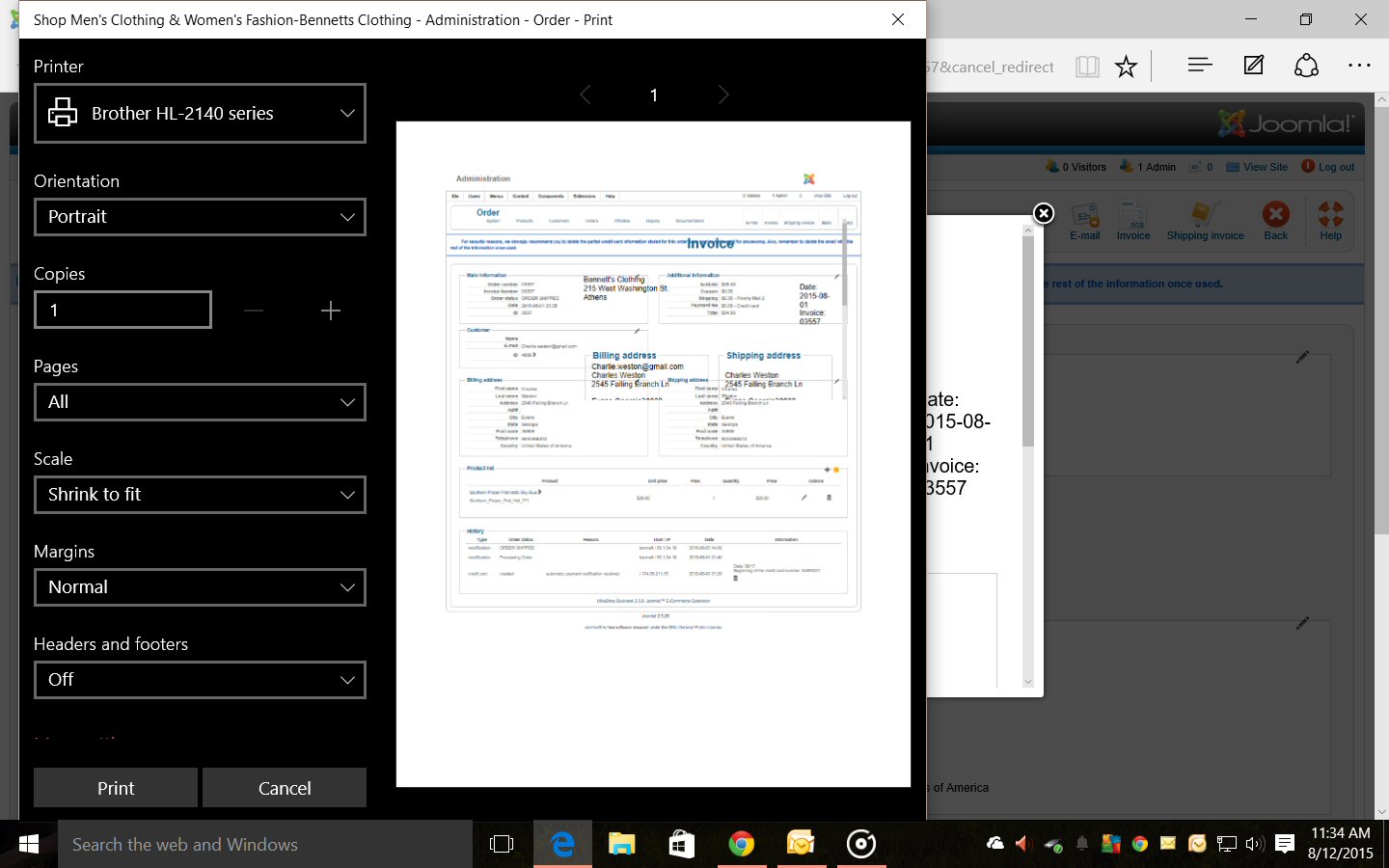Open Task View from the taskbar
The width and height of the screenshot is (1389, 868).
tap(502, 844)
